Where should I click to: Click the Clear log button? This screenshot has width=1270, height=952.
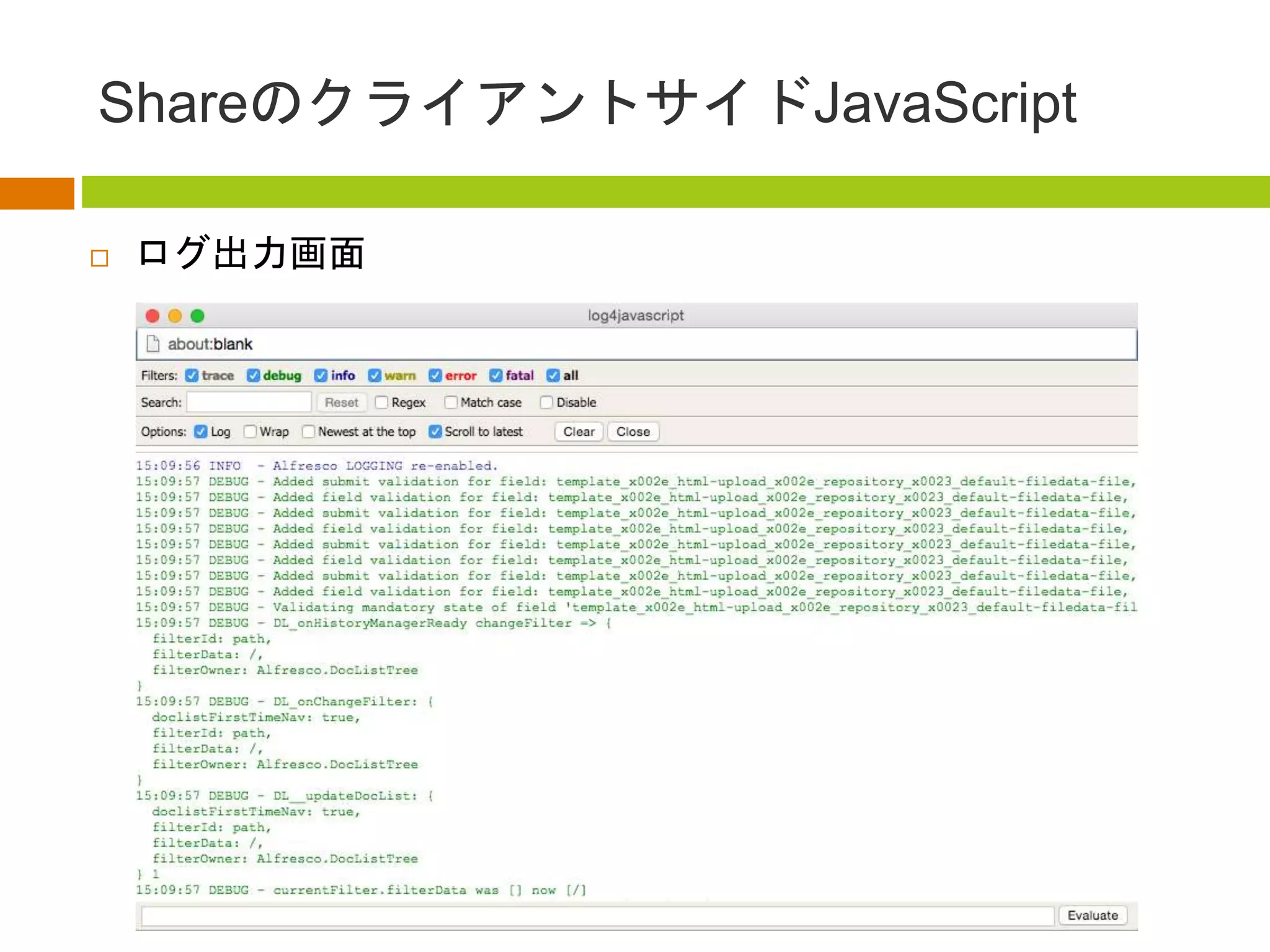[579, 432]
